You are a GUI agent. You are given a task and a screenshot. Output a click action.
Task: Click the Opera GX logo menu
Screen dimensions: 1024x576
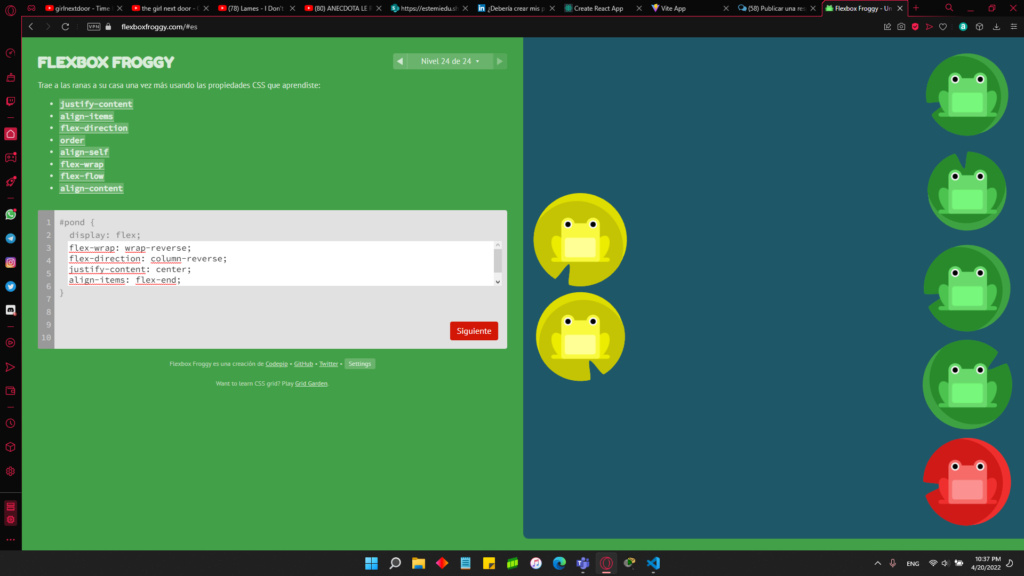click(10, 8)
